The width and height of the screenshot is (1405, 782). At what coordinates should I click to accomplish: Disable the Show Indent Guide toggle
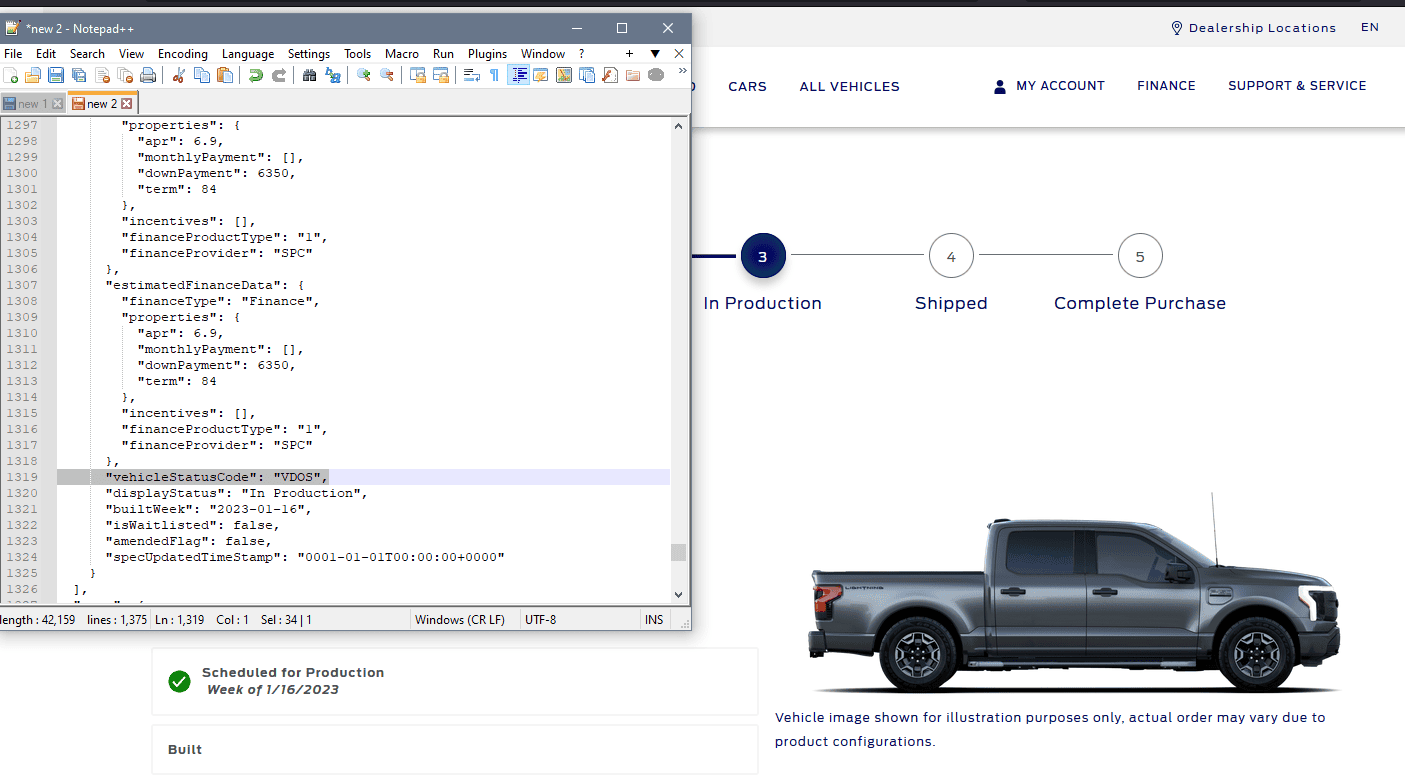pyautogui.click(x=518, y=76)
